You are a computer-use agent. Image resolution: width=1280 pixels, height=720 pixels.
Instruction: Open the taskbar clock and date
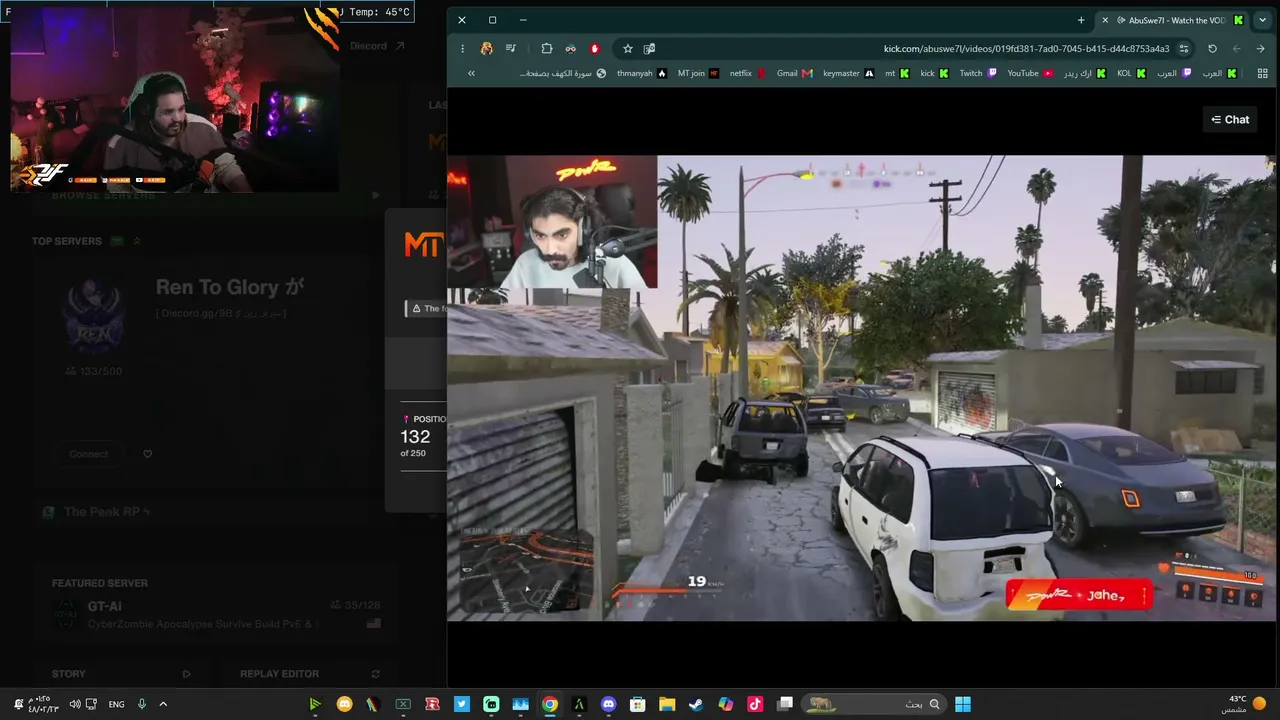click(43, 704)
